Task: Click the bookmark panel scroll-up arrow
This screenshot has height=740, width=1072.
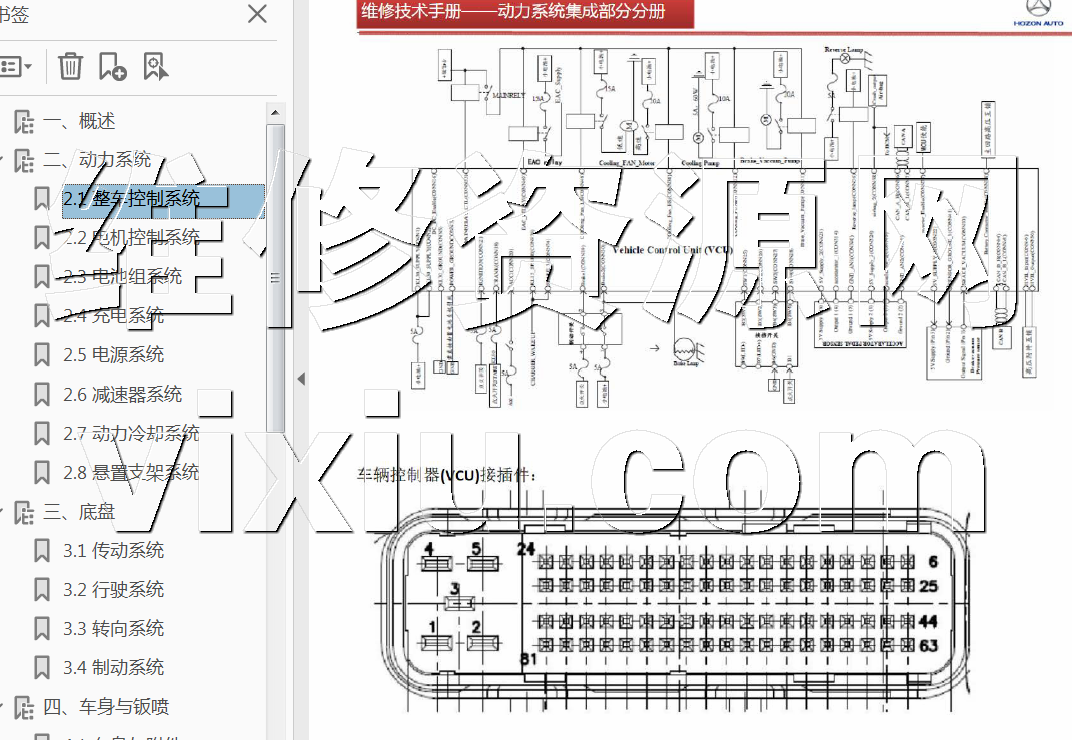Action: point(275,111)
